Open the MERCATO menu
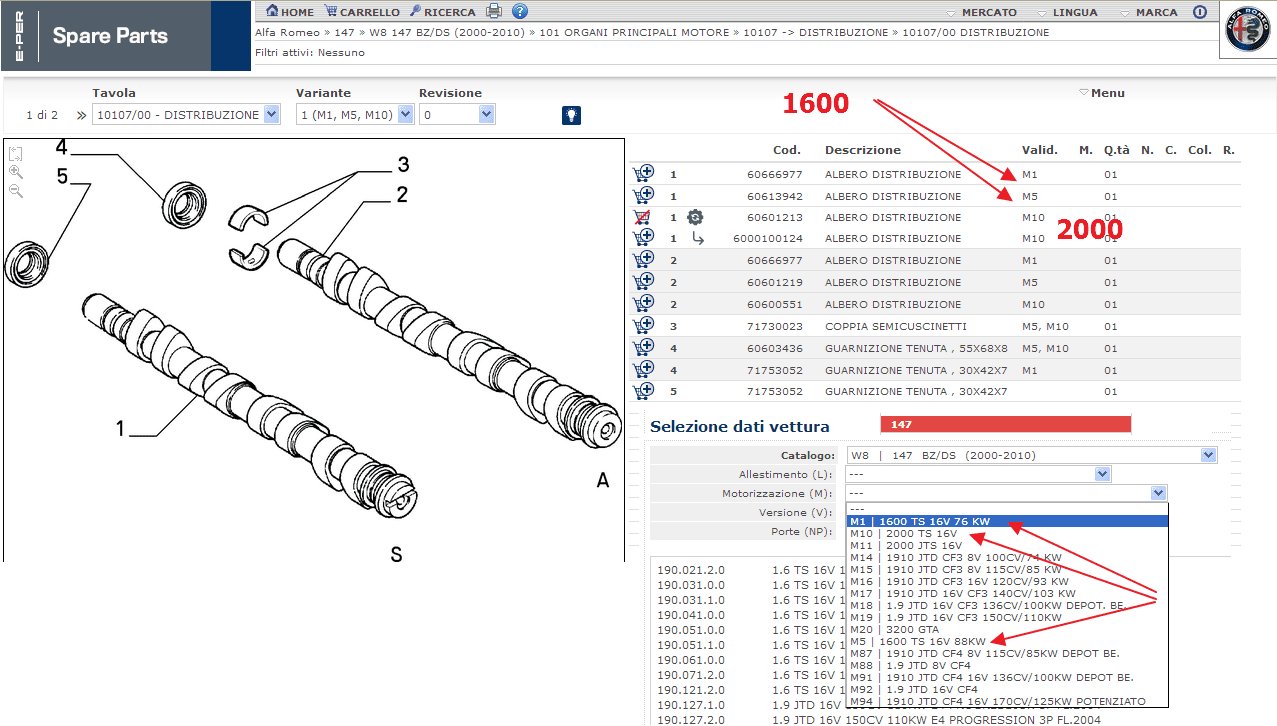 point(981,12)
